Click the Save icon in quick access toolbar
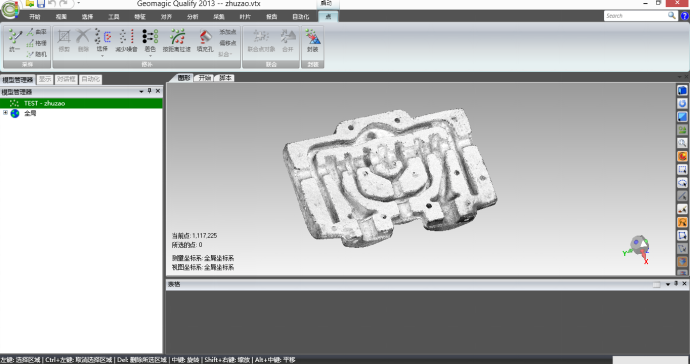690x364 pixels. pos(41,4)
